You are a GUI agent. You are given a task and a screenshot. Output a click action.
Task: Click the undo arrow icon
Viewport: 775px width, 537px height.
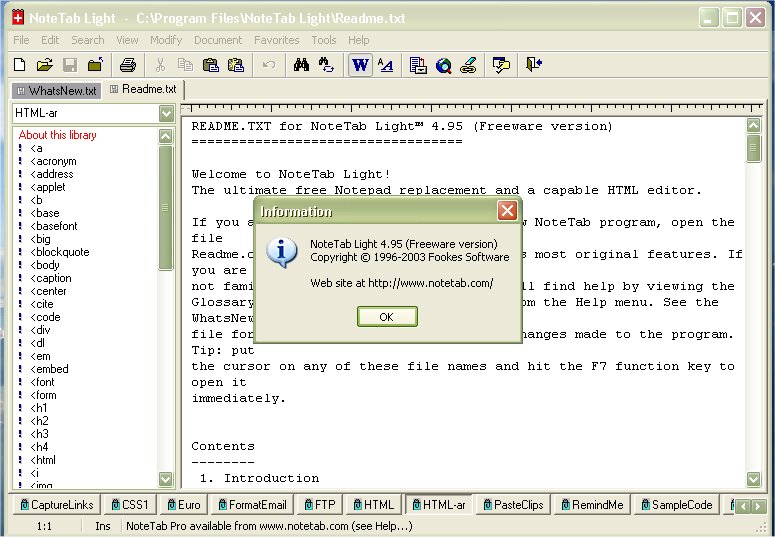pos(269,65)
